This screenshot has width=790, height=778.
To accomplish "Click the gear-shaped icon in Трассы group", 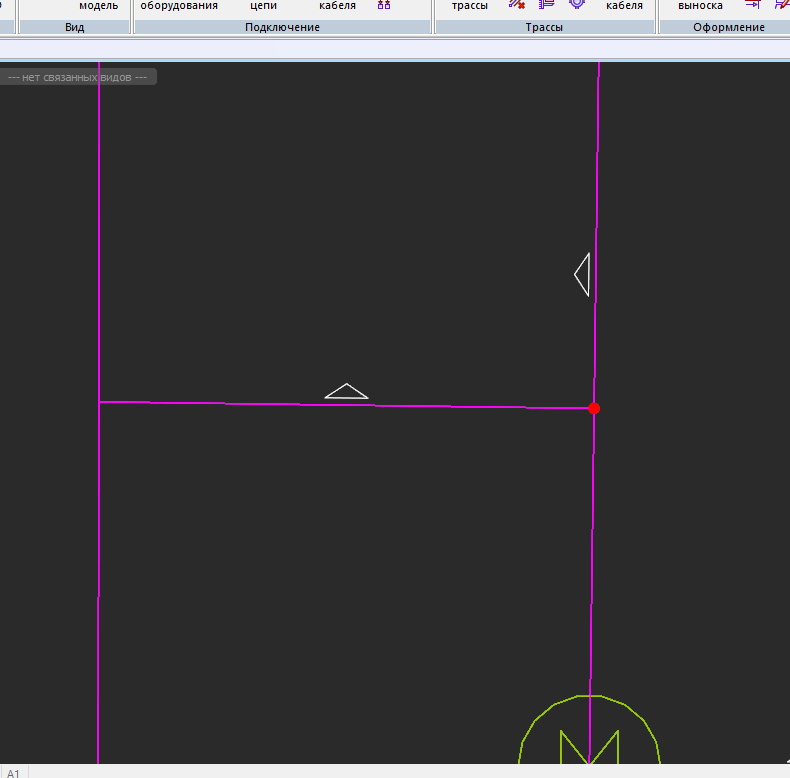I will tap(576, 5).
